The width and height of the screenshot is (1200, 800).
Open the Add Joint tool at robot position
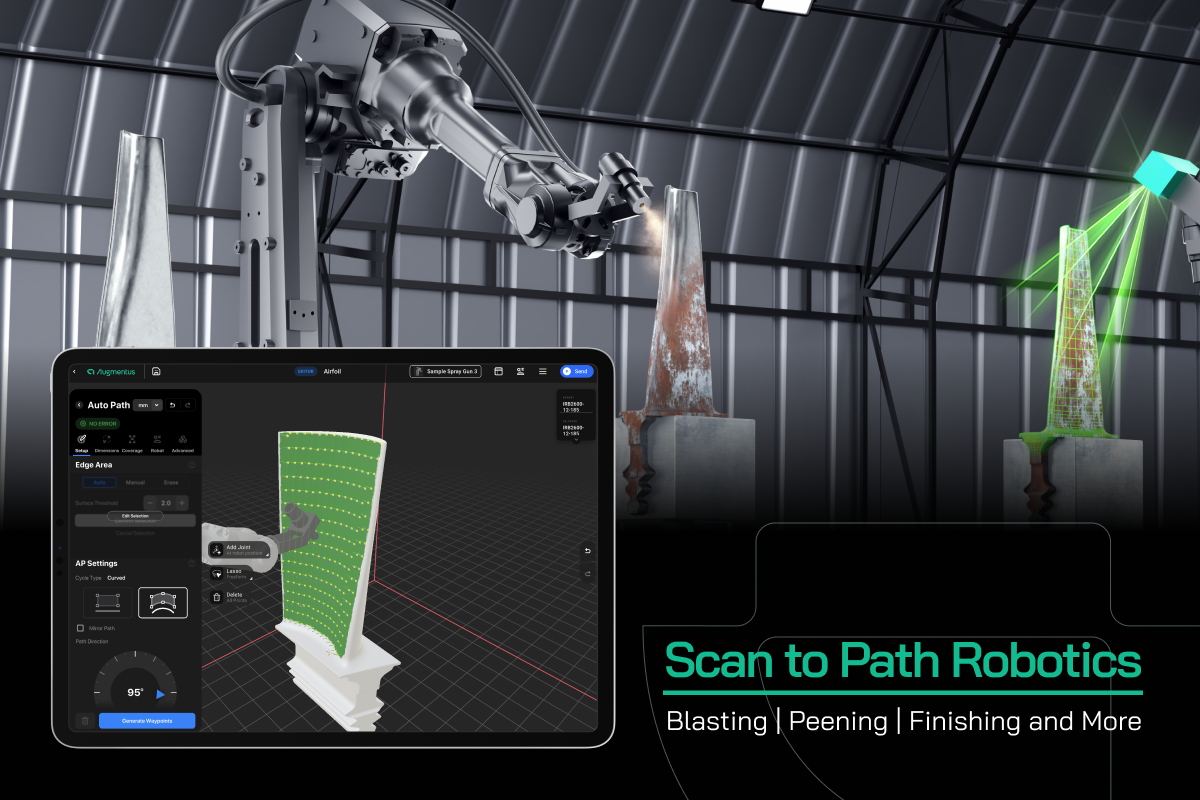point(218,549)
